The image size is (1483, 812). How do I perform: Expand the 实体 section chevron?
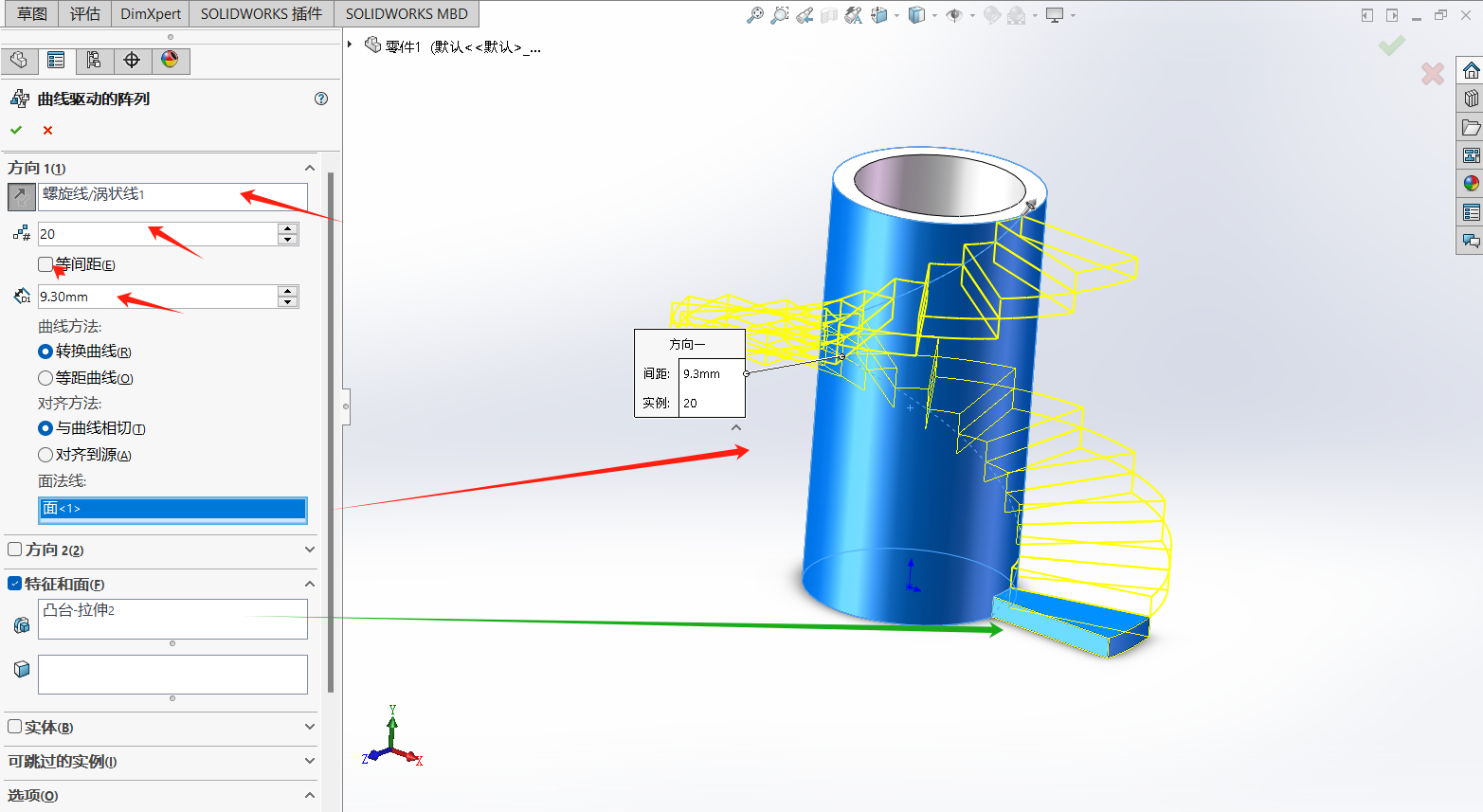310,727
